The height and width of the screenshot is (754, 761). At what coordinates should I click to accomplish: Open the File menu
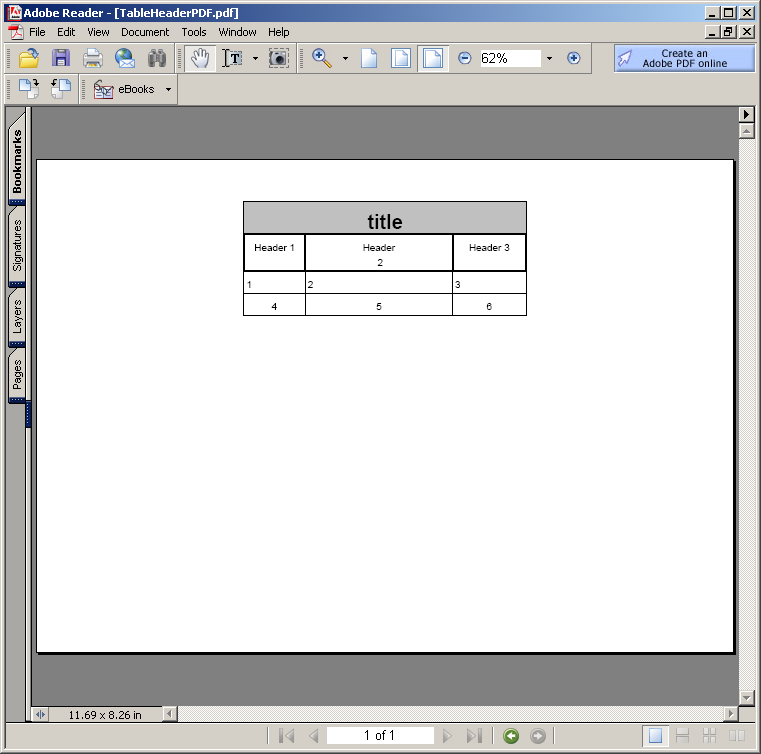(x=37, y=32)
